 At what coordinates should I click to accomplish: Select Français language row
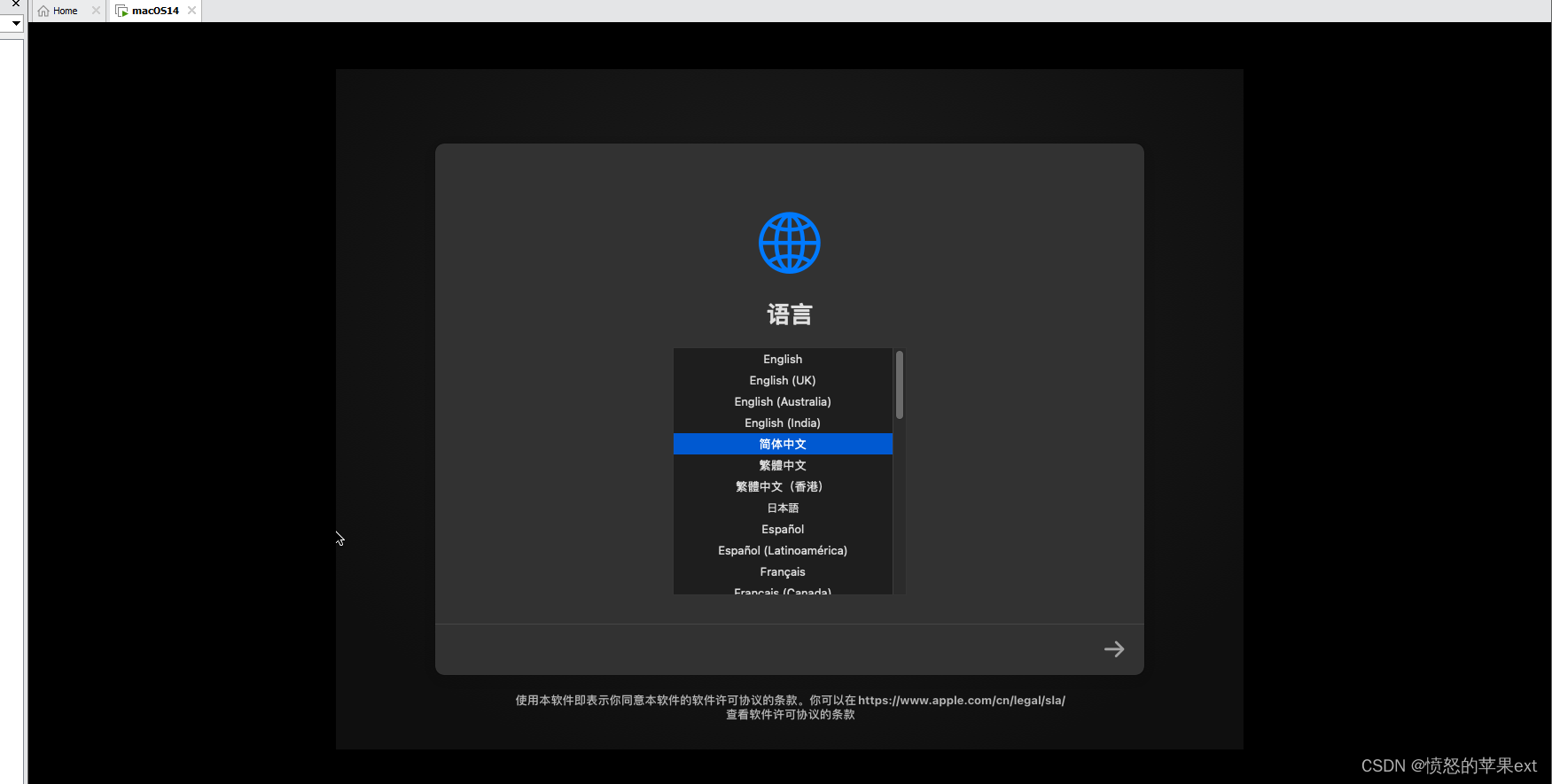pyautogui.click(x=783, y=571)
